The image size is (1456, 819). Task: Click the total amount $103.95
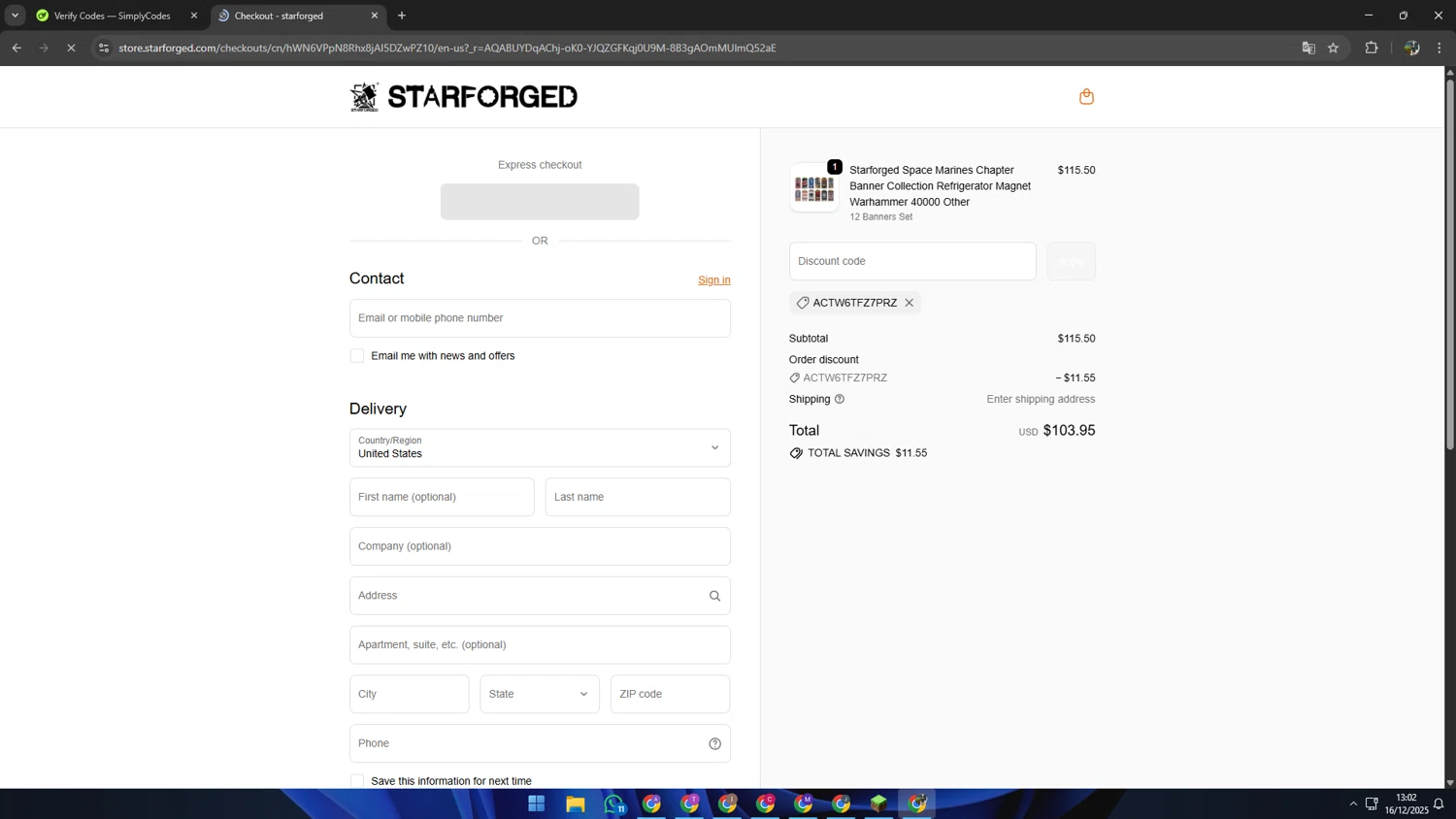pos(1069,431)
